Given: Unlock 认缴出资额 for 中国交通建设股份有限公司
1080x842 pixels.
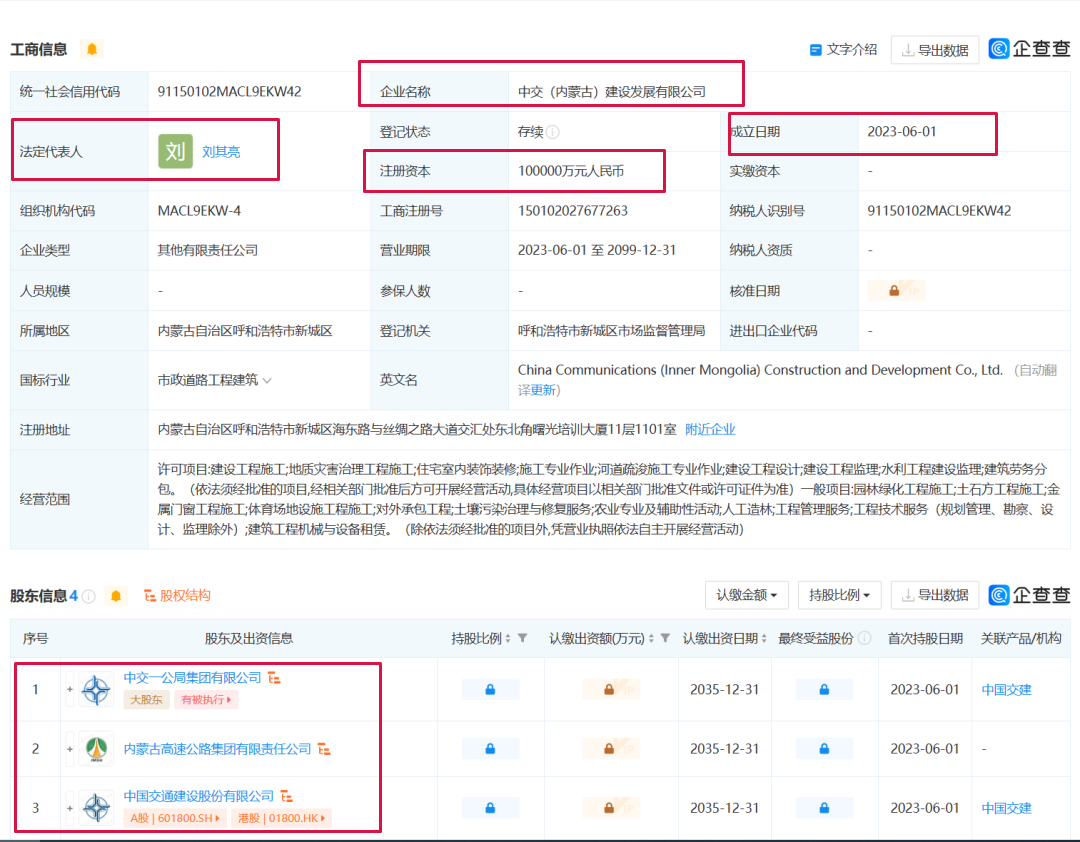Looking at the screenshot, I should pos(612,808).
